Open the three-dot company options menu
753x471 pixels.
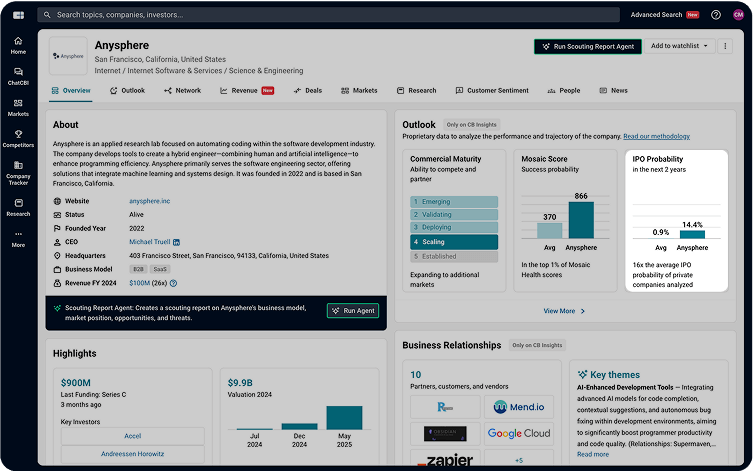(725, 46)
